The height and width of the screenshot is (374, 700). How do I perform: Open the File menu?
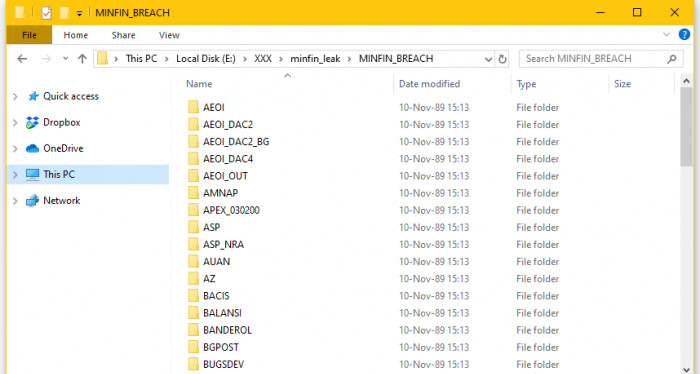click(x=29, y=35)
